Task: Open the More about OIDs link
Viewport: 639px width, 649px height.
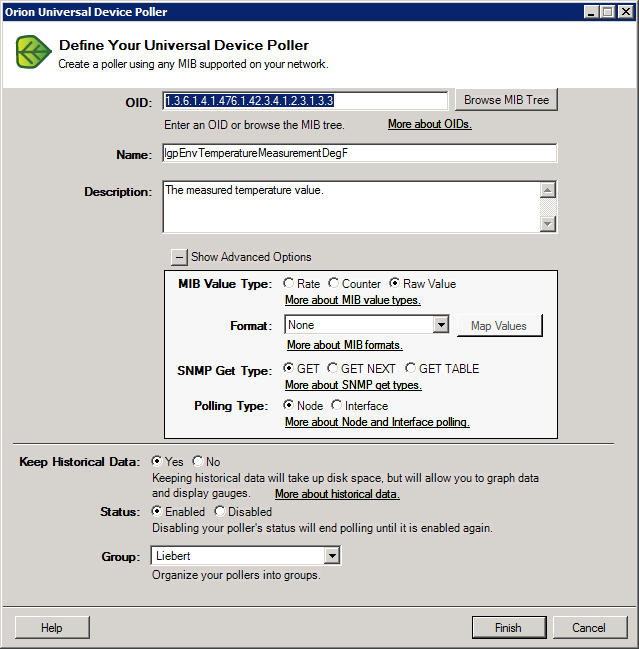Action: pyautogui.click(x=430, y=124)
